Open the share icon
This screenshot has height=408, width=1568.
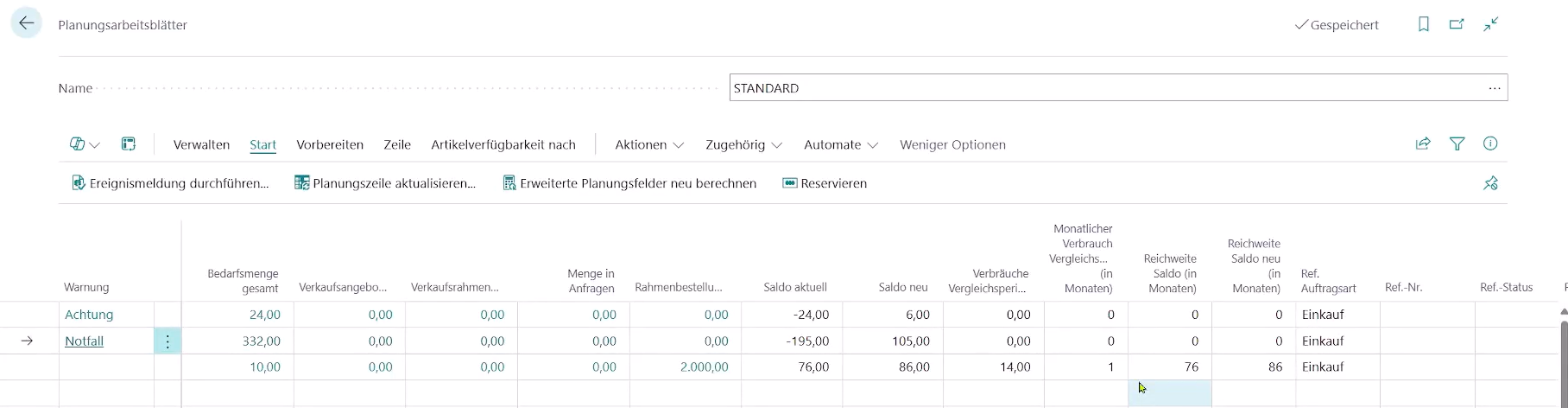pos(1423,144)
